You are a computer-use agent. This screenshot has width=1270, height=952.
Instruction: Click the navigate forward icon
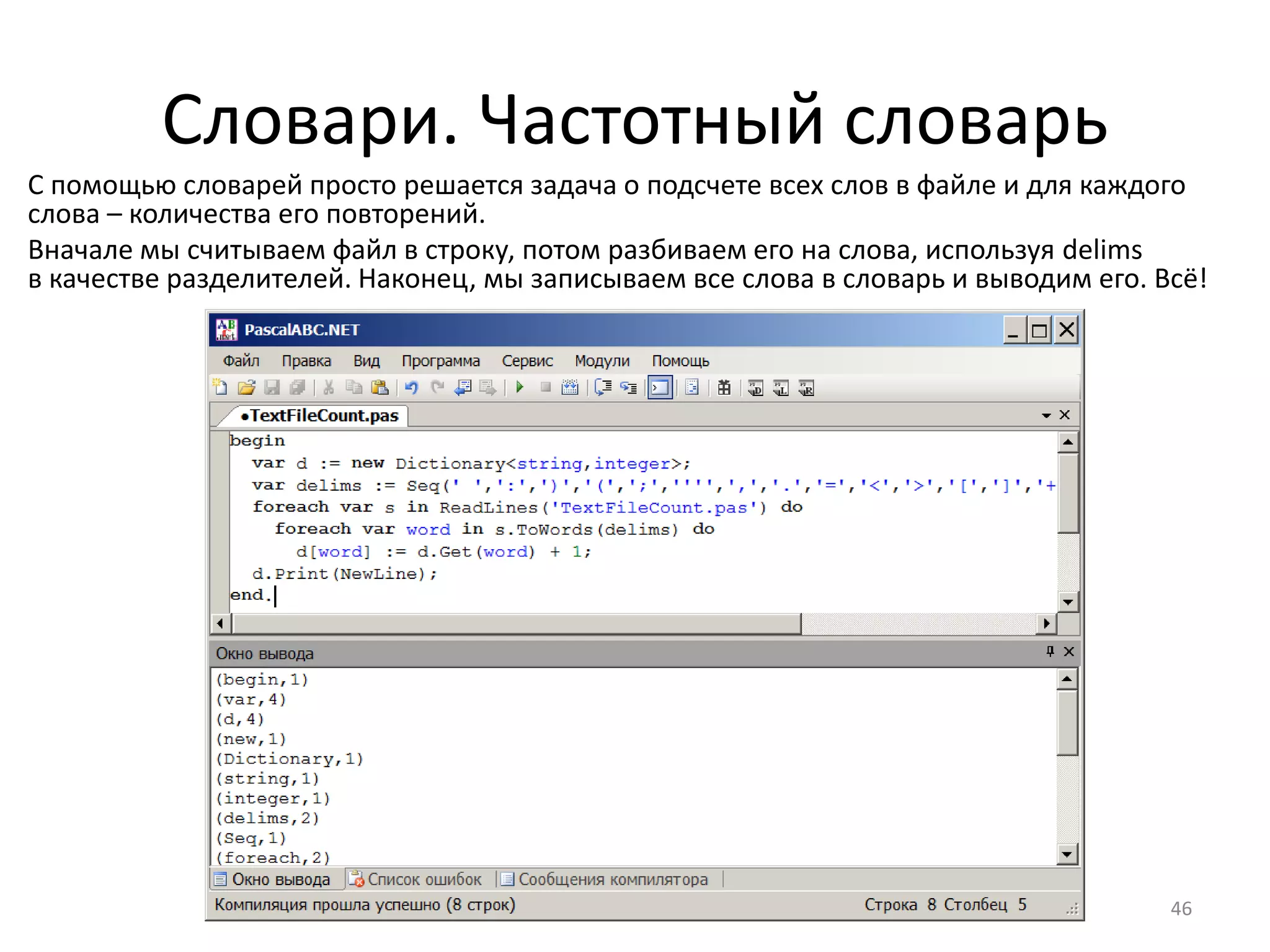point(489,387)
